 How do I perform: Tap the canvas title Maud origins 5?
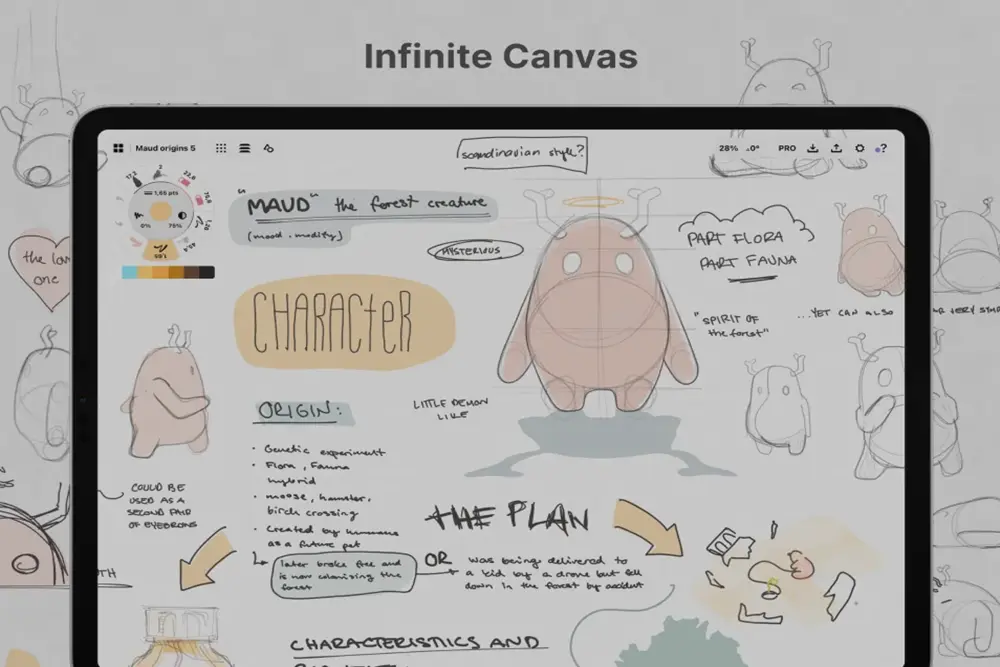[165, 148]
